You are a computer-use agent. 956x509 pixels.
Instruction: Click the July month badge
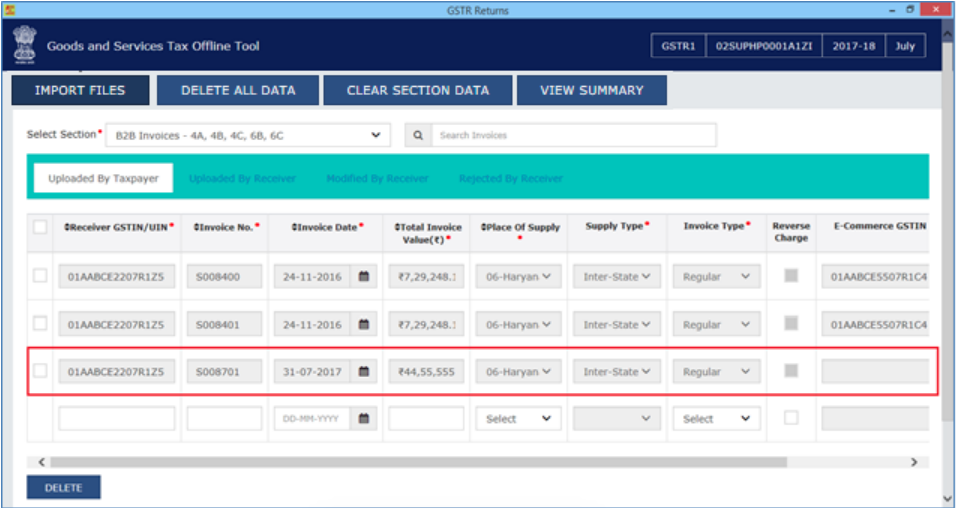pyautogui.click(x=905, y=46)
